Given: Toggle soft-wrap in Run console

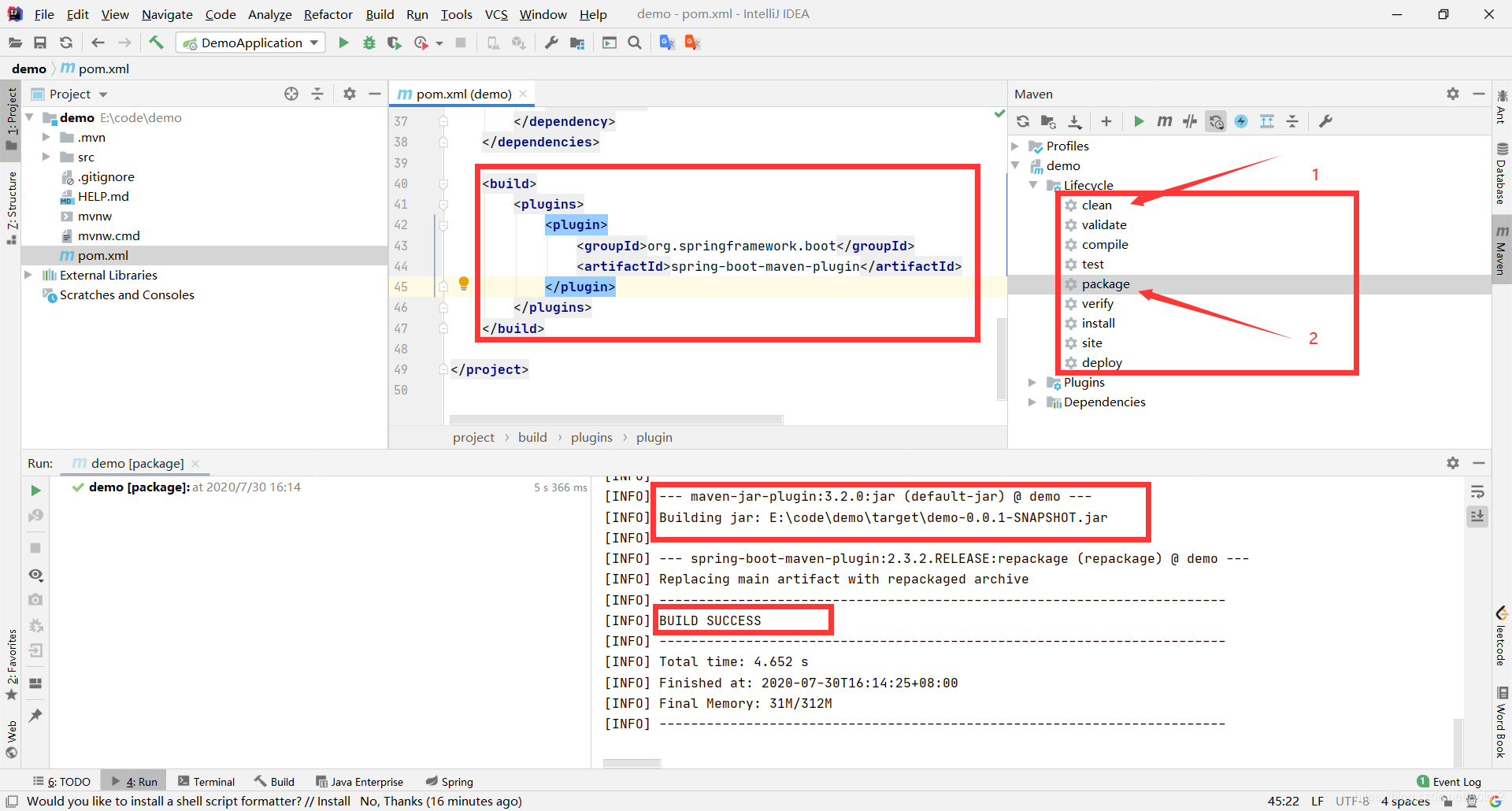Looking at the screenshot, I should tap(1477, 492).
